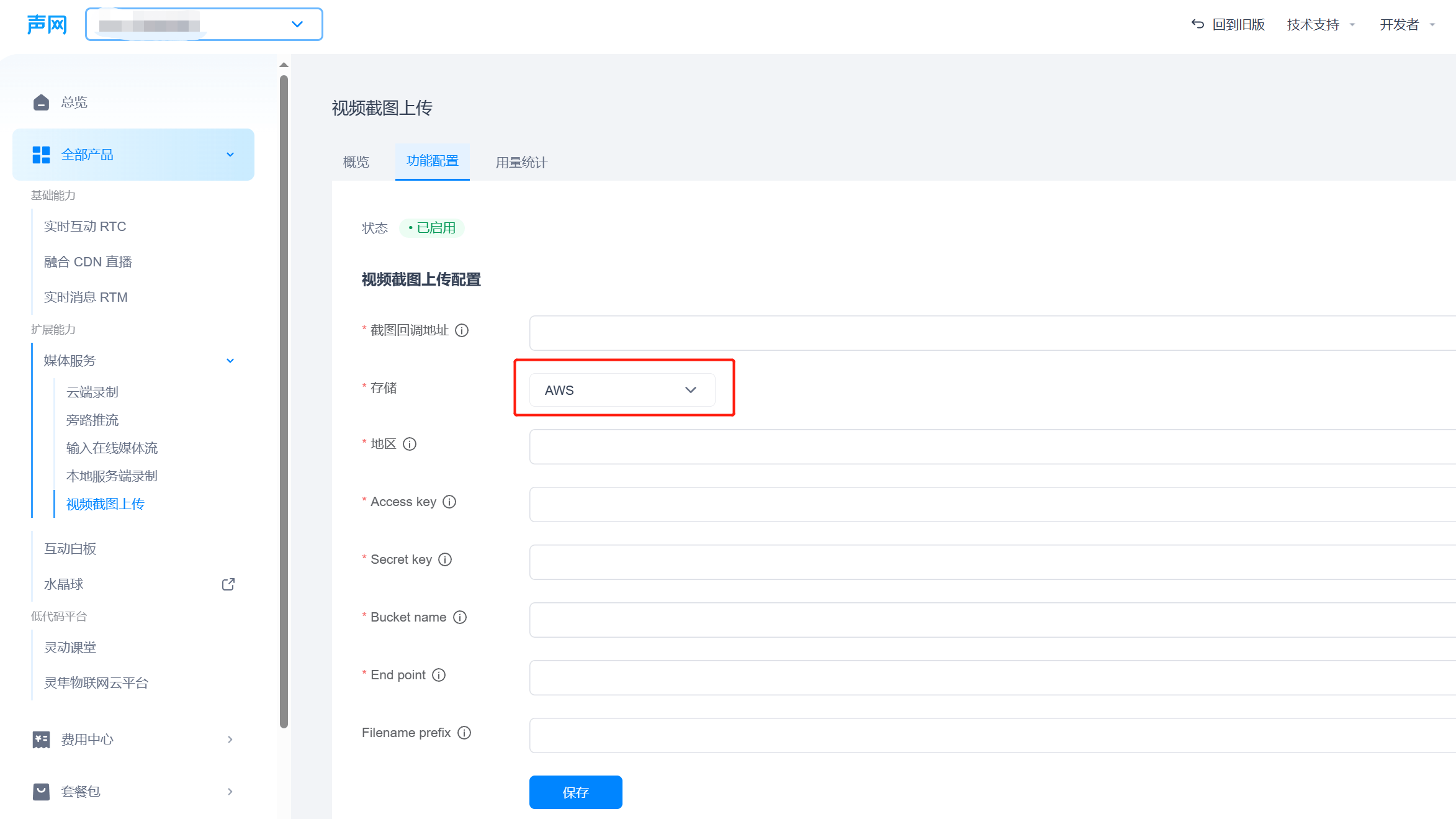Open 实时消息 RTM
Screen dimensions: 1456x819
[x=86, y=297]
